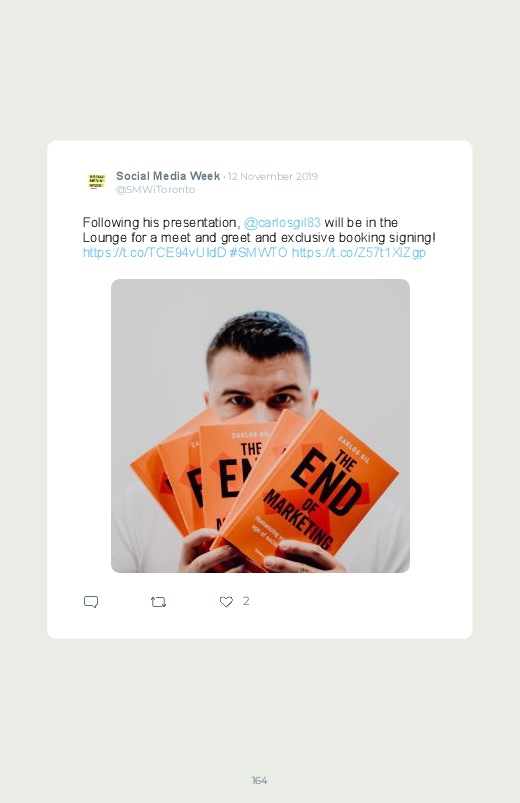520x803 pixels.
Task: Click the retweet arrows icon
Action: click(x=158, y=602)
